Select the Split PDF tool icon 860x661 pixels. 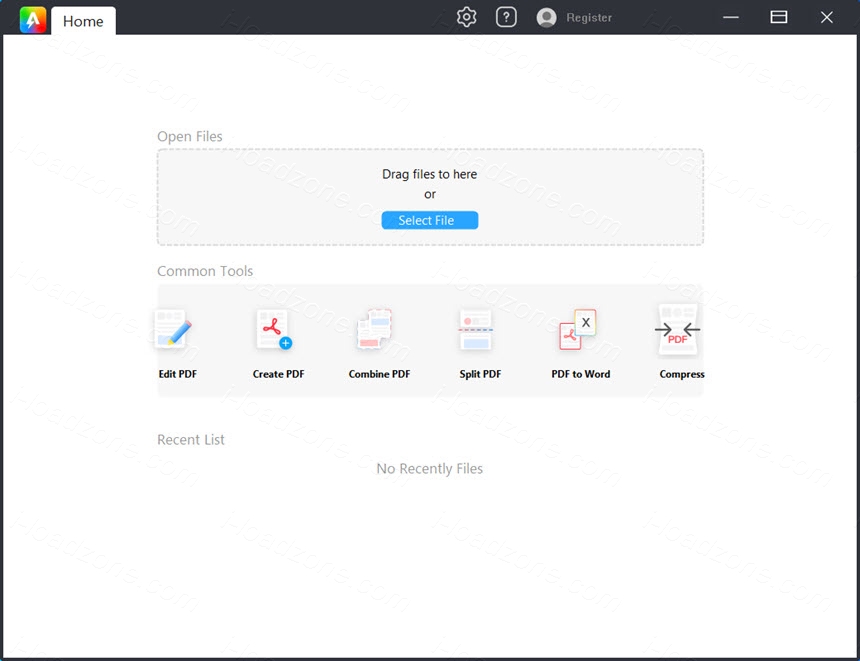pos(476,330)
